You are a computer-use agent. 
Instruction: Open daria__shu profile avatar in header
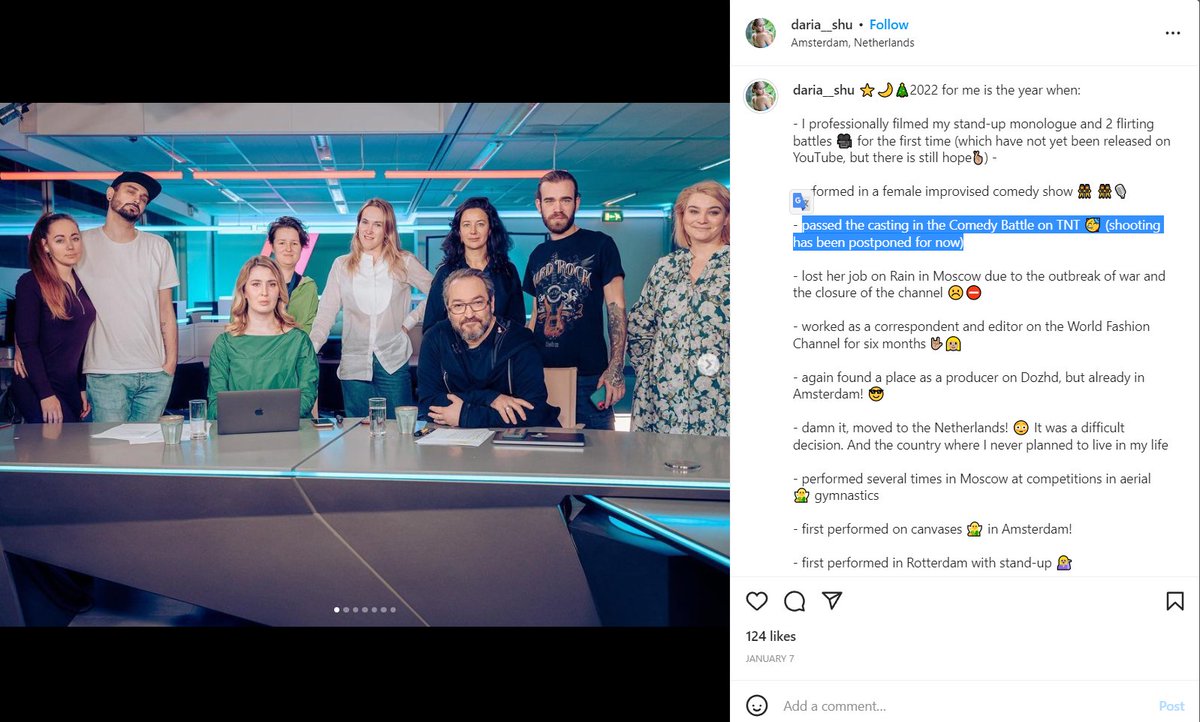tap(761, 33)
